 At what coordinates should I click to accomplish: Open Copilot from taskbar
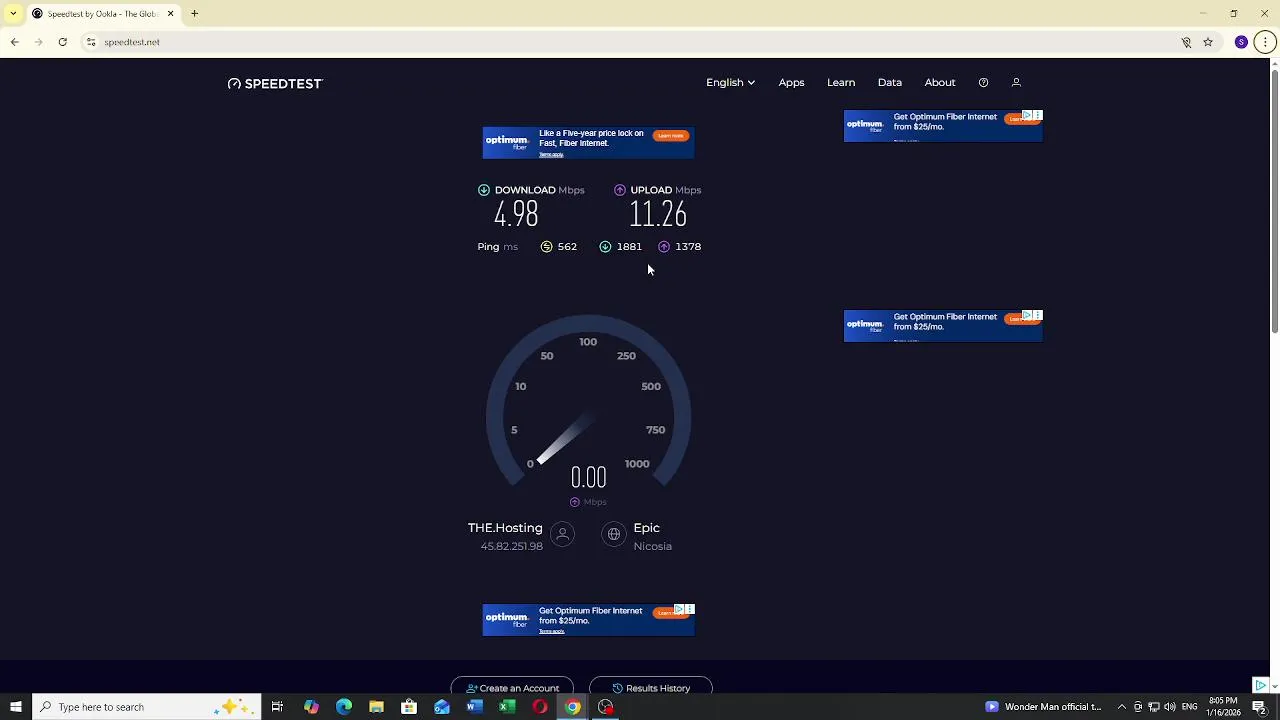pos(311,707)
